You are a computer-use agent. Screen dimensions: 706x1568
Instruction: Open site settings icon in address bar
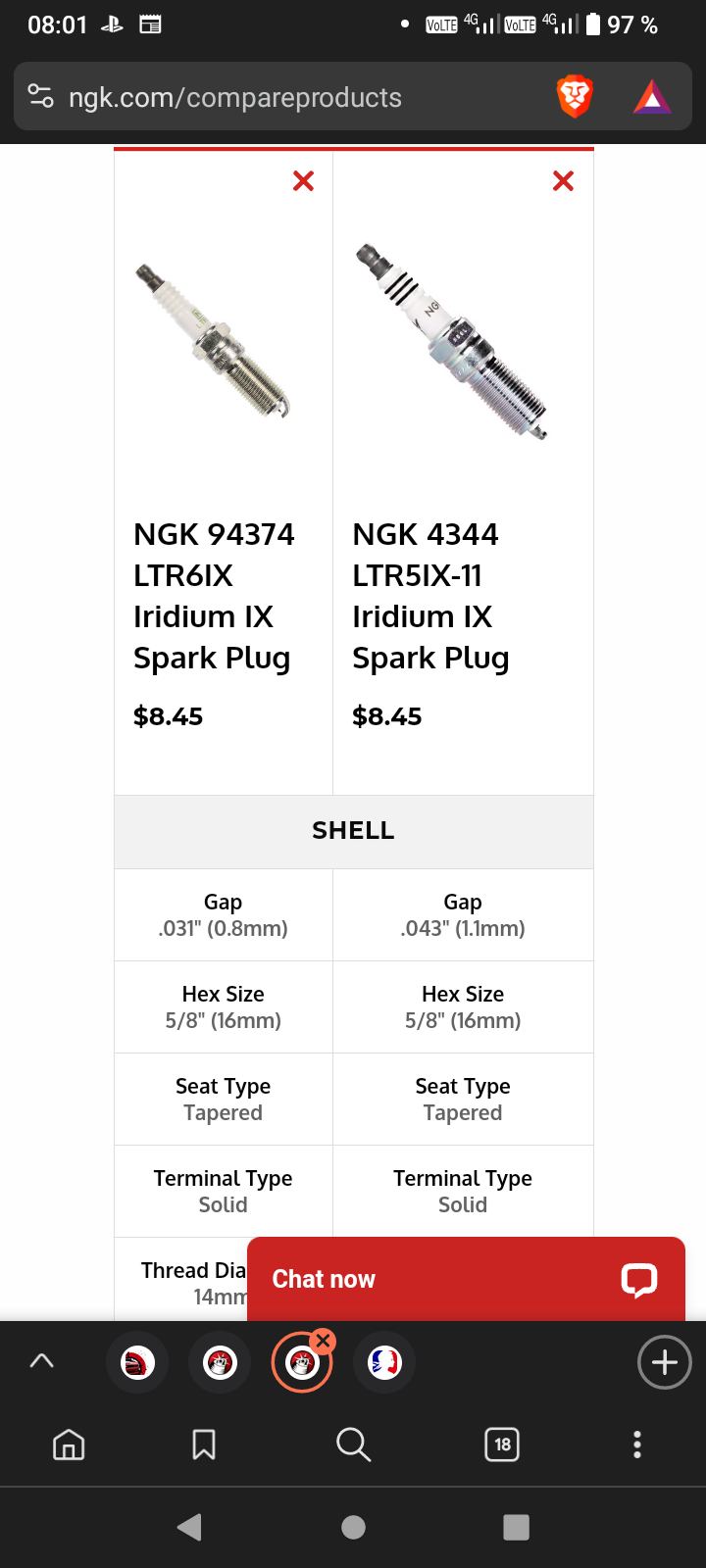[x=41, y=96]
